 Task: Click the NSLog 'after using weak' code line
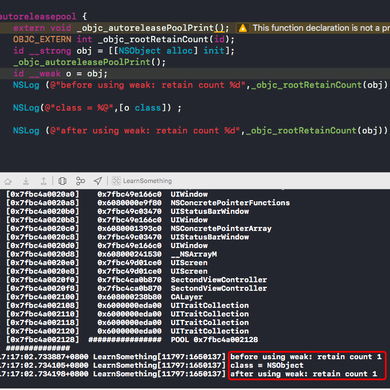[x=201, y=131]
